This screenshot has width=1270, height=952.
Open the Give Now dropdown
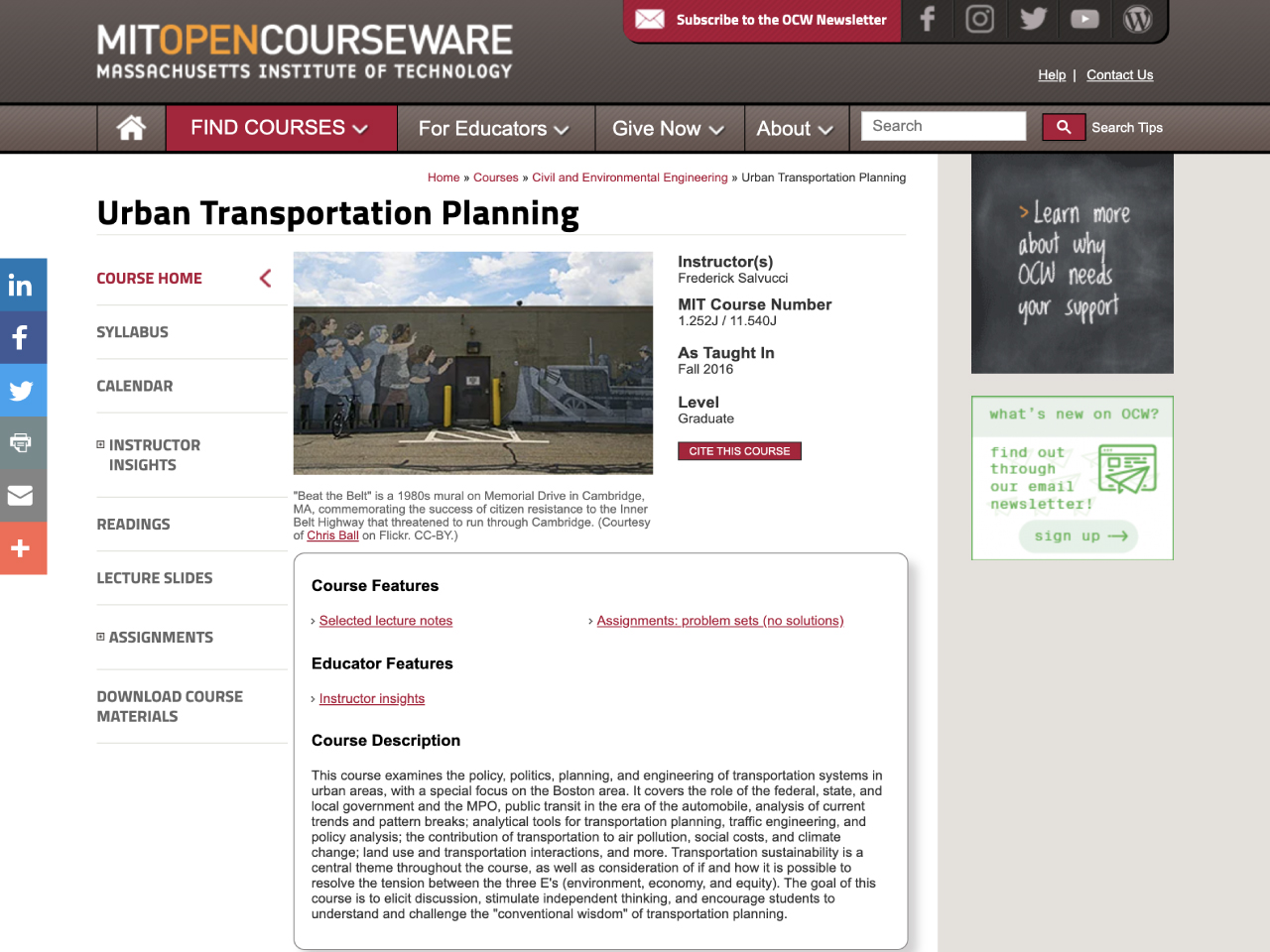tap(668, 129)
